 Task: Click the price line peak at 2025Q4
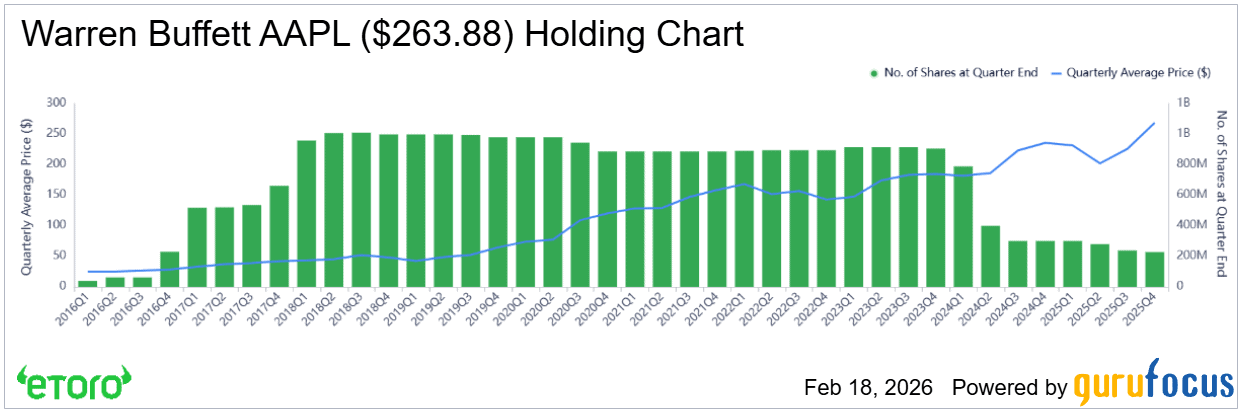coord(1154,124)
